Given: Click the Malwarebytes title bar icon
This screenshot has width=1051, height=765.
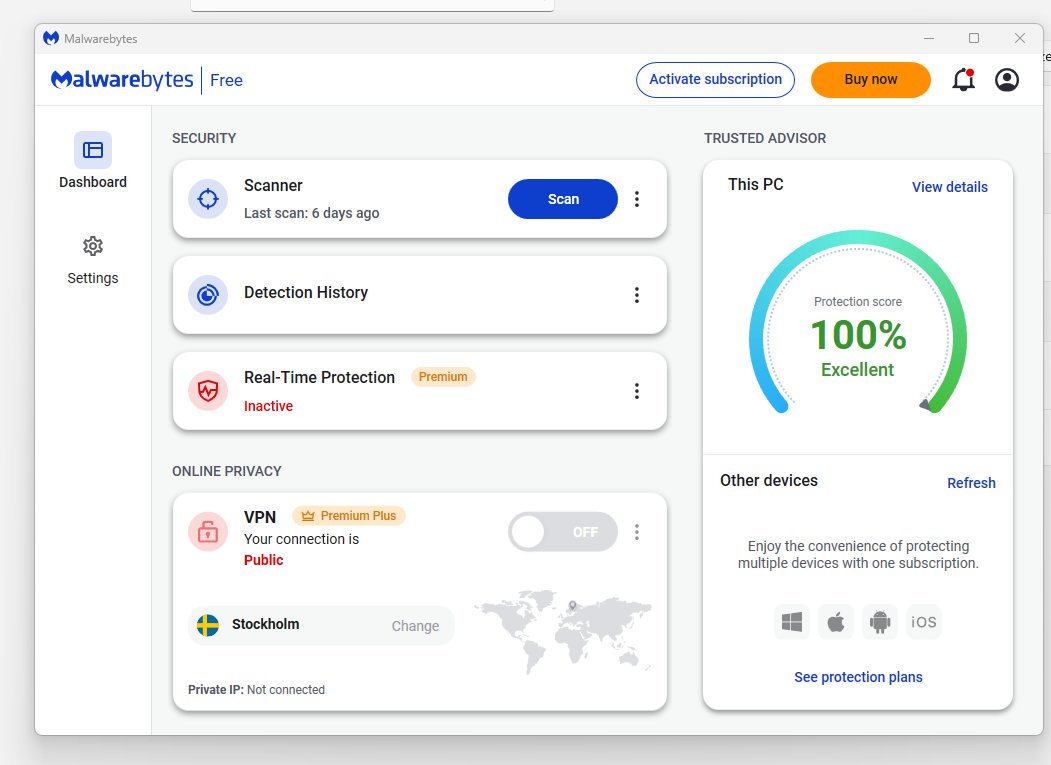Looking at the screenshot, I should pyautogui.click(x=51, y=38).
